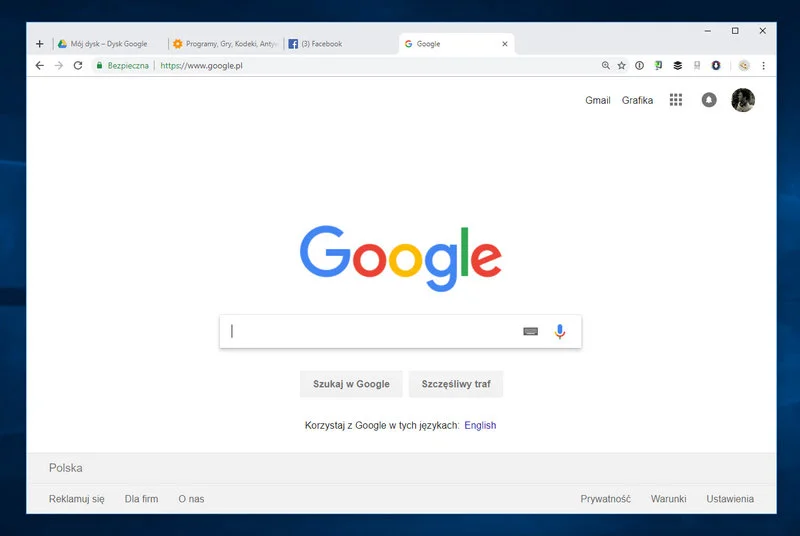This screenshot has height=536, width=800.
Task: Reload the current page
Action: point(78,65)
